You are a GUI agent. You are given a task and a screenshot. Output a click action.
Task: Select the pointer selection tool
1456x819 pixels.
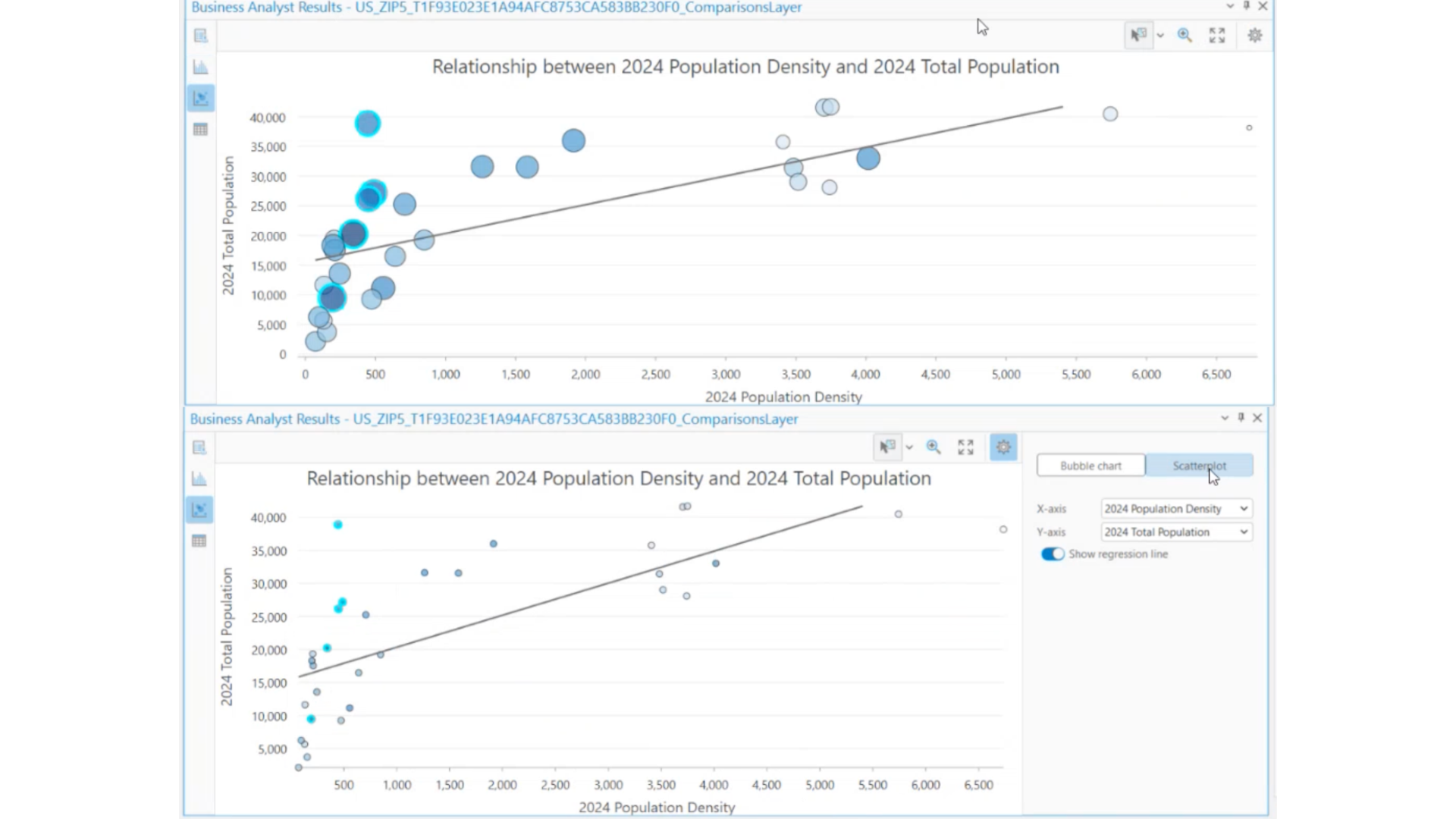[x=1138, y=35]
